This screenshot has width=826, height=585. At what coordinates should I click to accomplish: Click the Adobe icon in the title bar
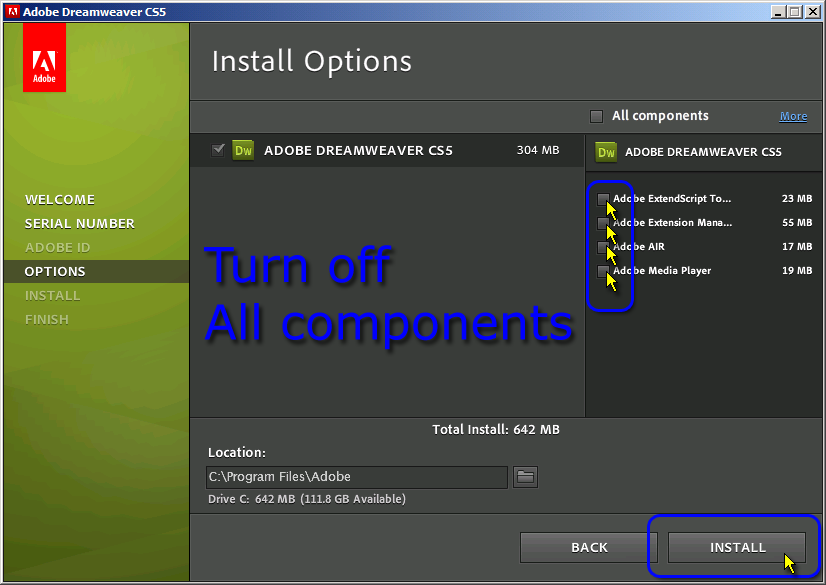coord(12,12)
